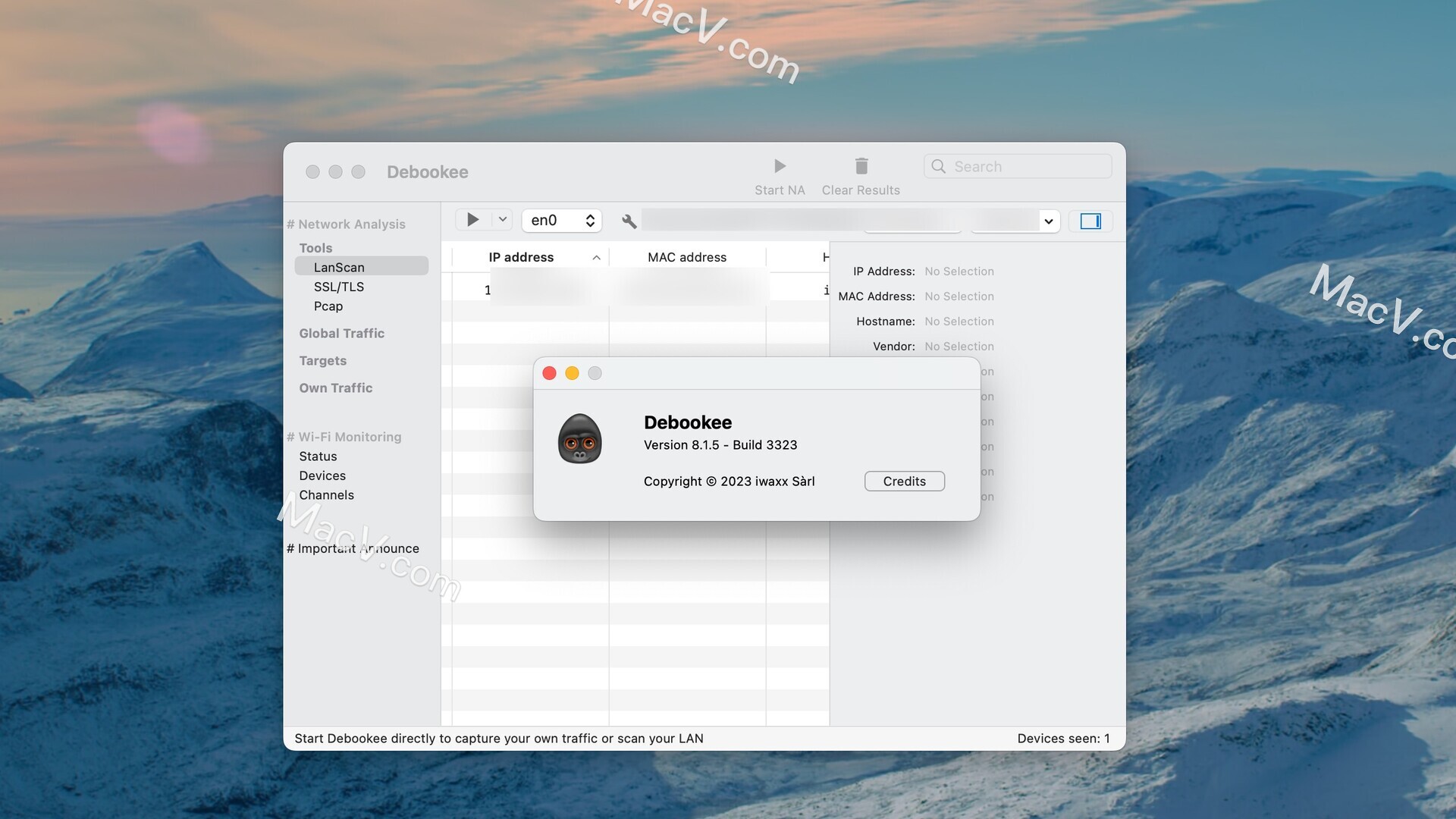The height and width of the screenshot is (819, 1456).
Task: Click the Credits button in about dialog
Action: tap(904, 481)
